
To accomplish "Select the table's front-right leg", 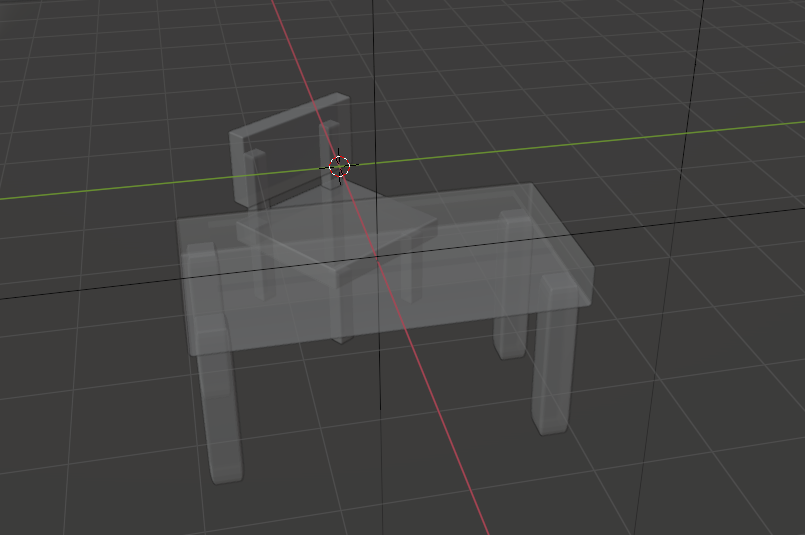I will 554,354.
